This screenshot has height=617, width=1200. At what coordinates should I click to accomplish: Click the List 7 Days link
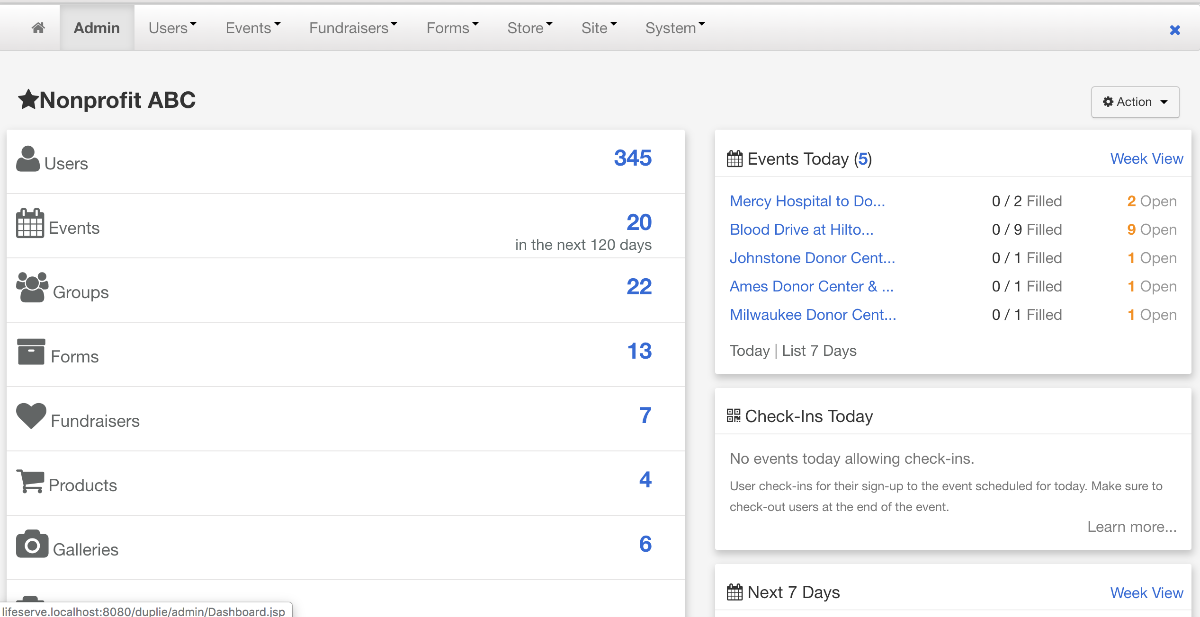(819, 351)
